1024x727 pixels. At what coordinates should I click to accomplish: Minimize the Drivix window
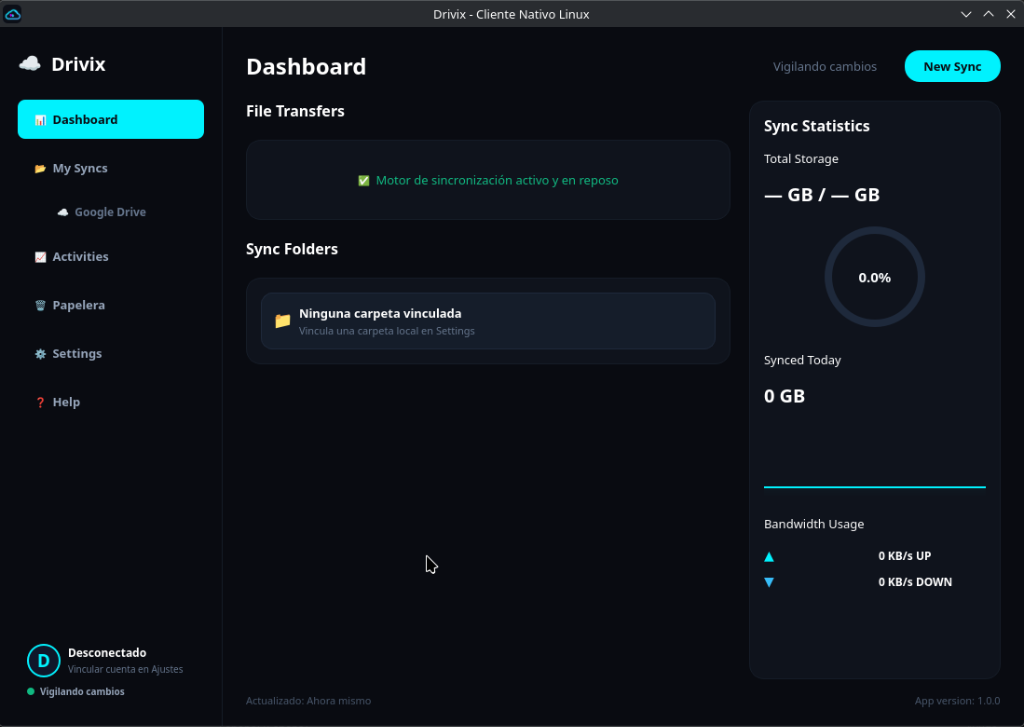tap(966, 14)
